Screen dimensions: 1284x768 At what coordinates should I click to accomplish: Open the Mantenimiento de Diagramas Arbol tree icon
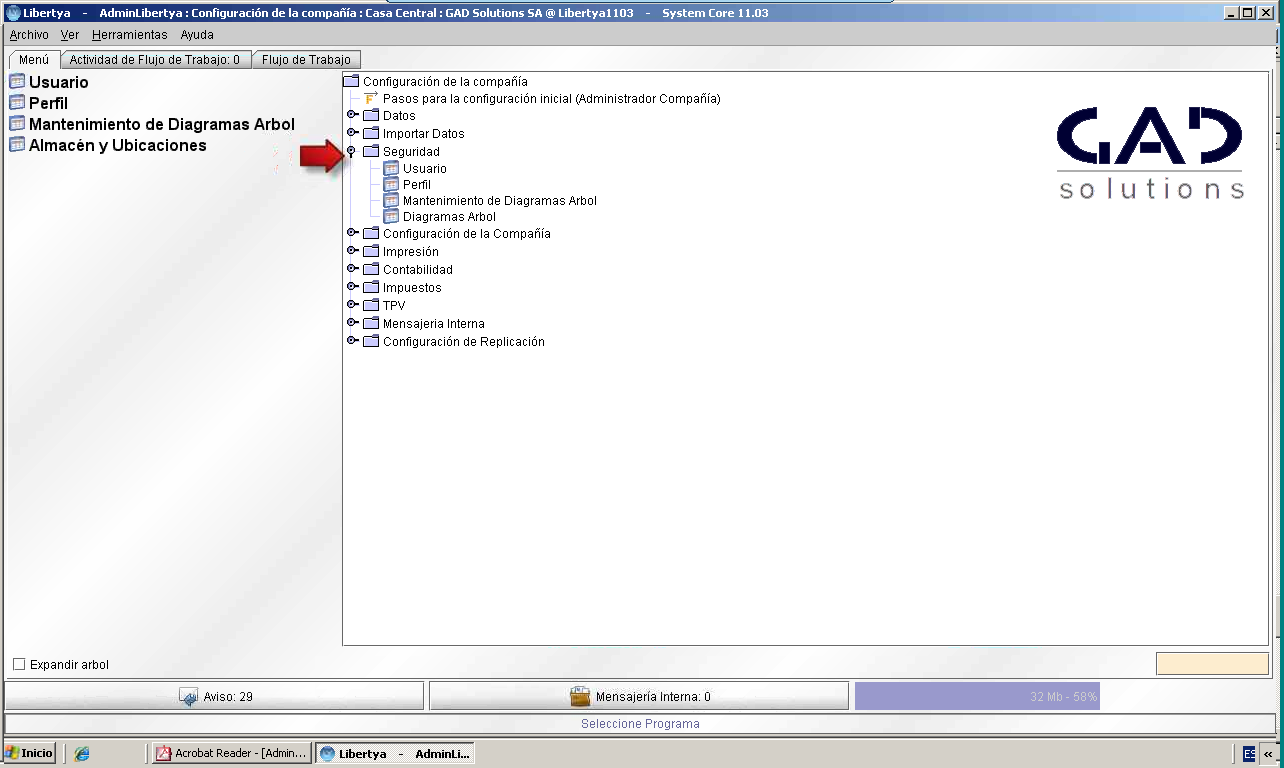click(391, 200)
